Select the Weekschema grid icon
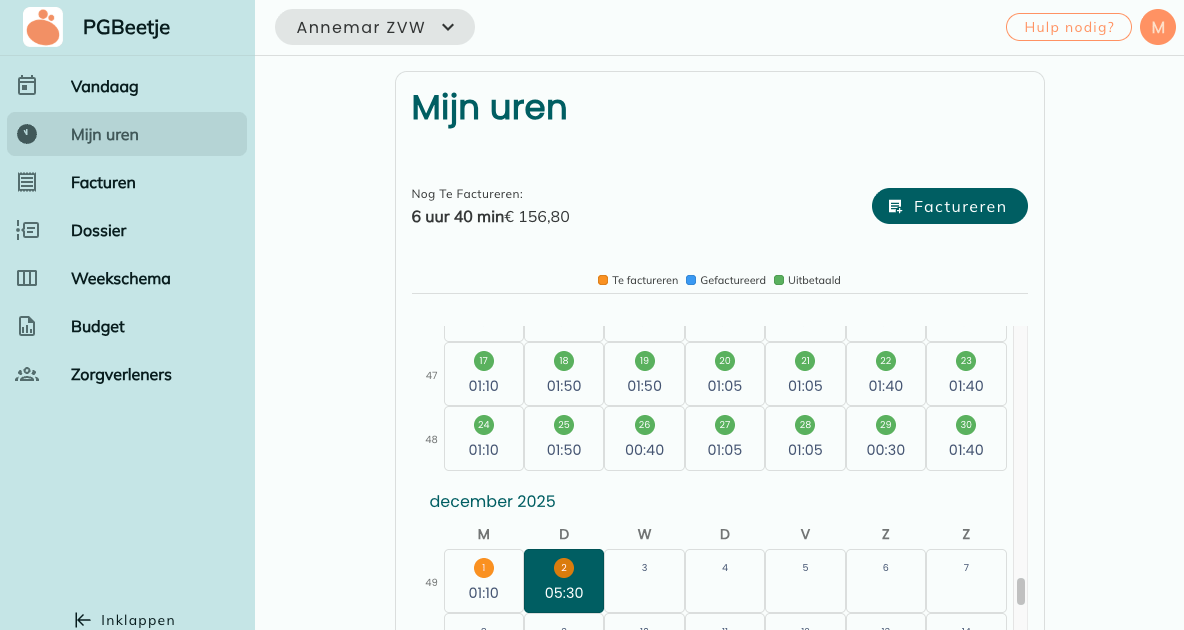Image resolution: width=1184 pixels, height=630 pixels. click(x=27, y=278)
